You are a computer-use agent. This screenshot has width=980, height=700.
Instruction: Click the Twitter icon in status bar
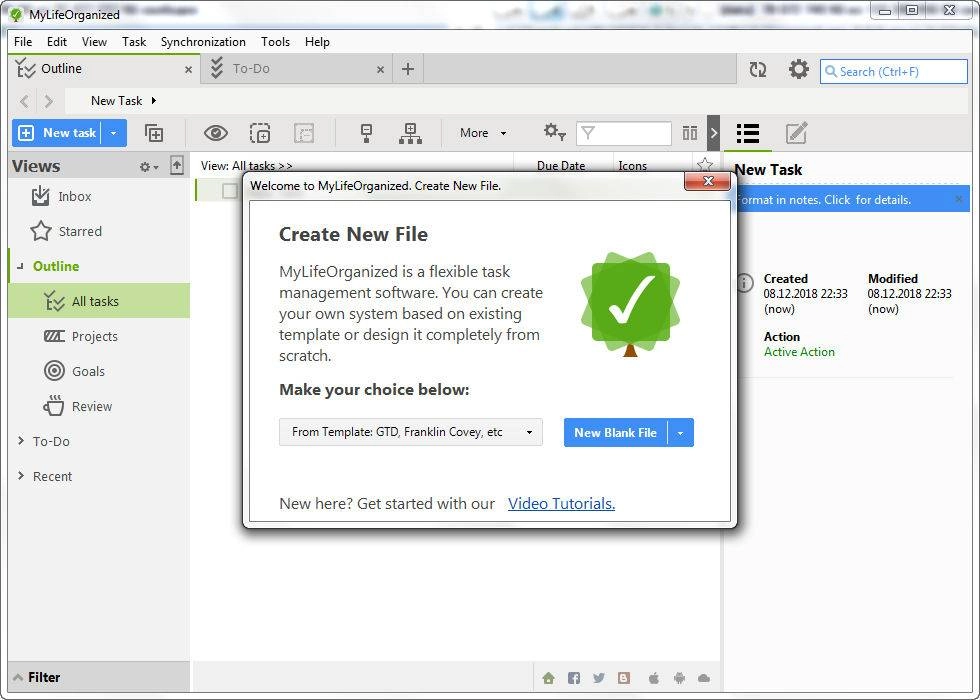(599, 678)
